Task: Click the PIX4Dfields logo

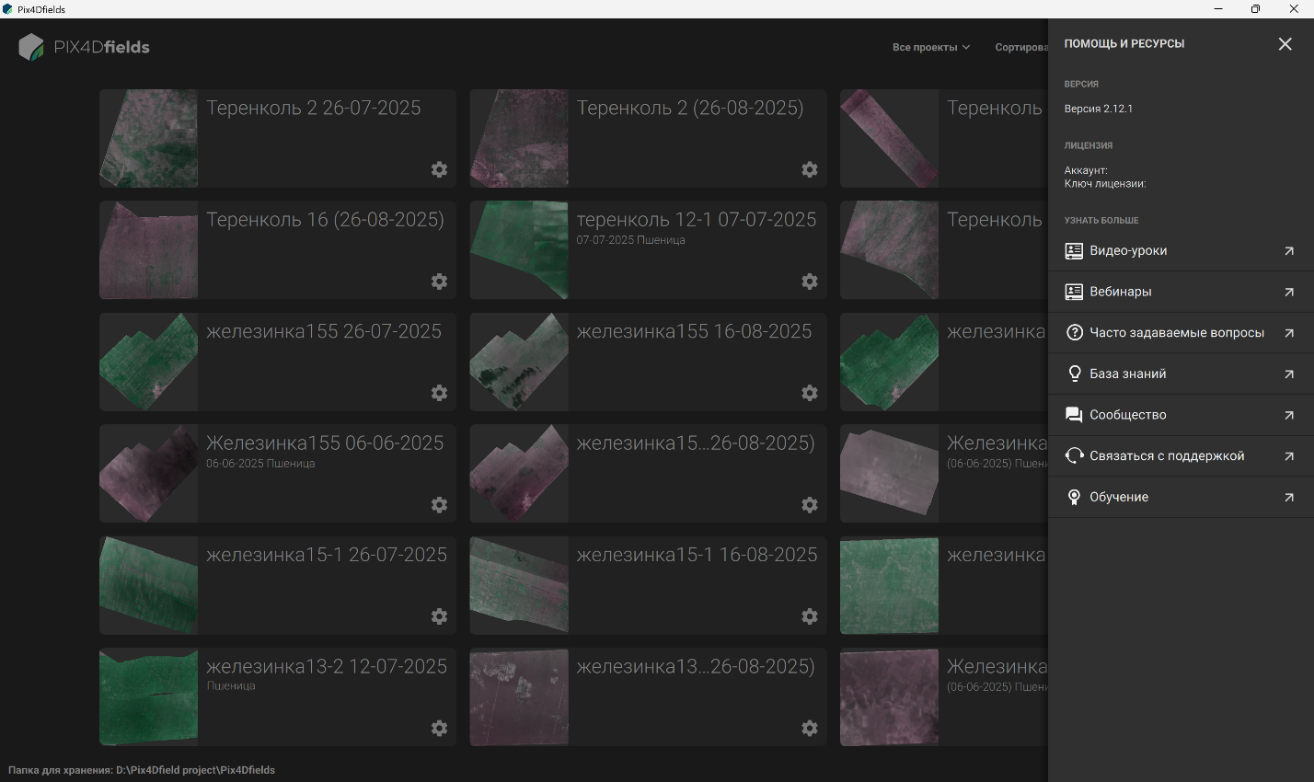Action: click(84, 47)
